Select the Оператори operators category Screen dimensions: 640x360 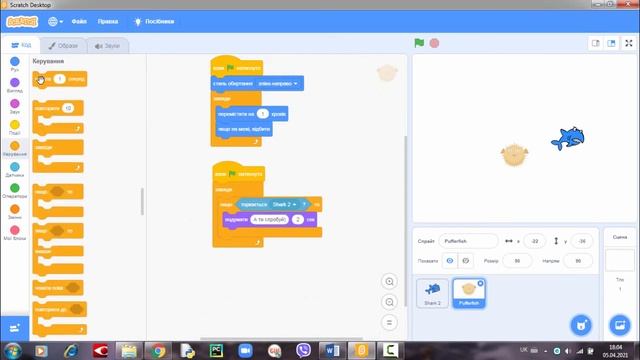coord(15,191)
